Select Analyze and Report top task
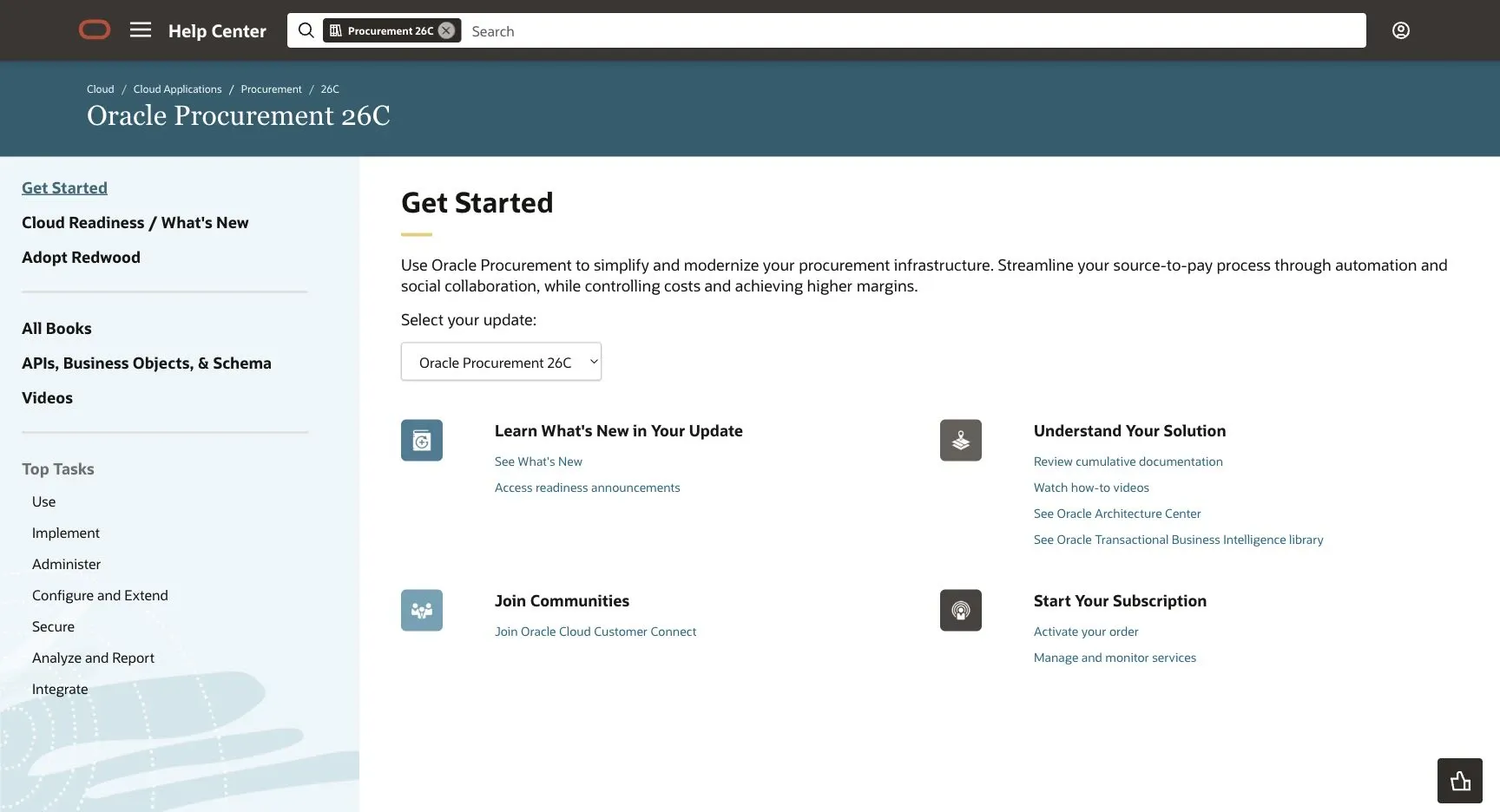The width and height of the screenshot is (1500, 812). pos(93,658)
